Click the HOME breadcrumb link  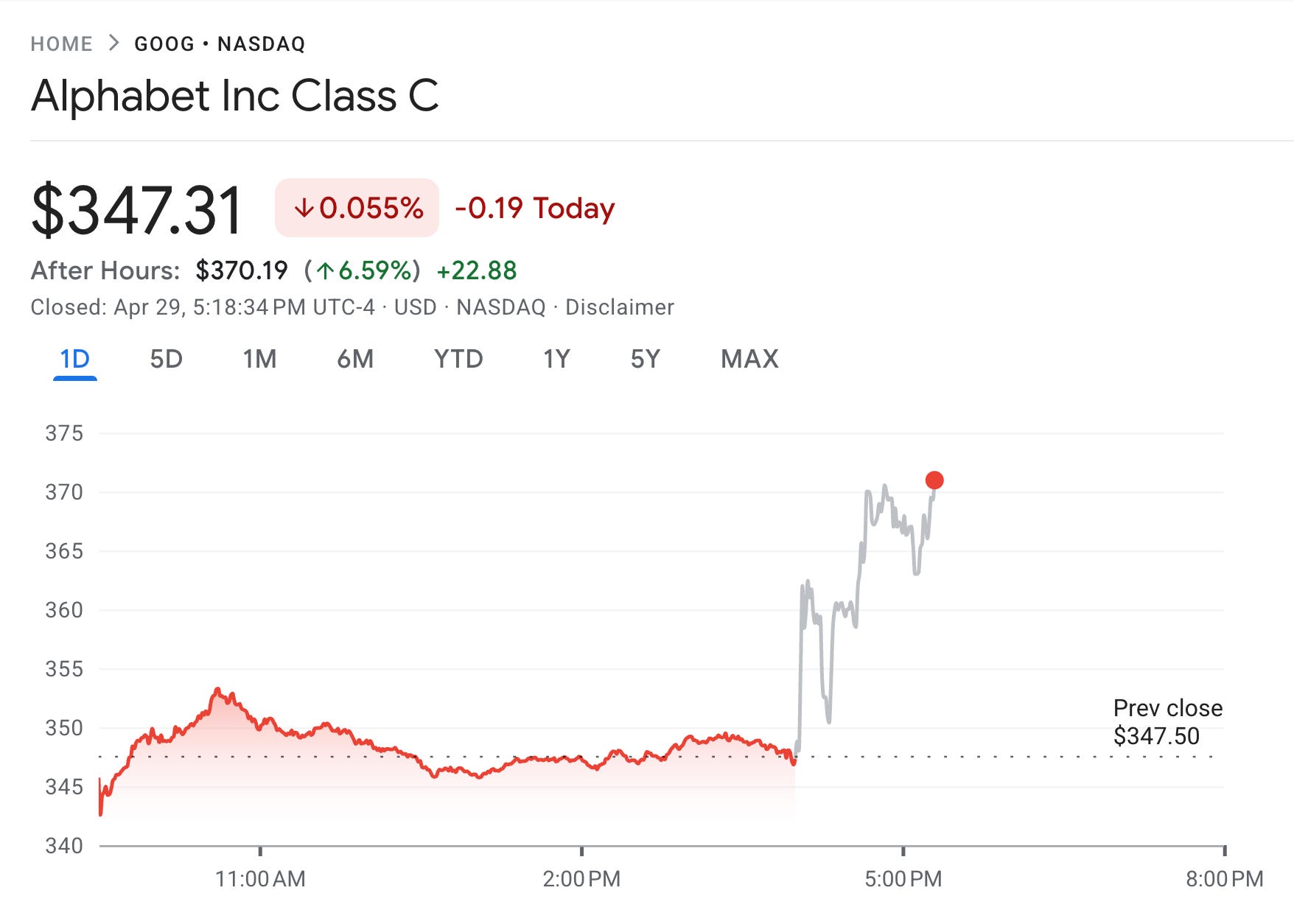point(61,44)
